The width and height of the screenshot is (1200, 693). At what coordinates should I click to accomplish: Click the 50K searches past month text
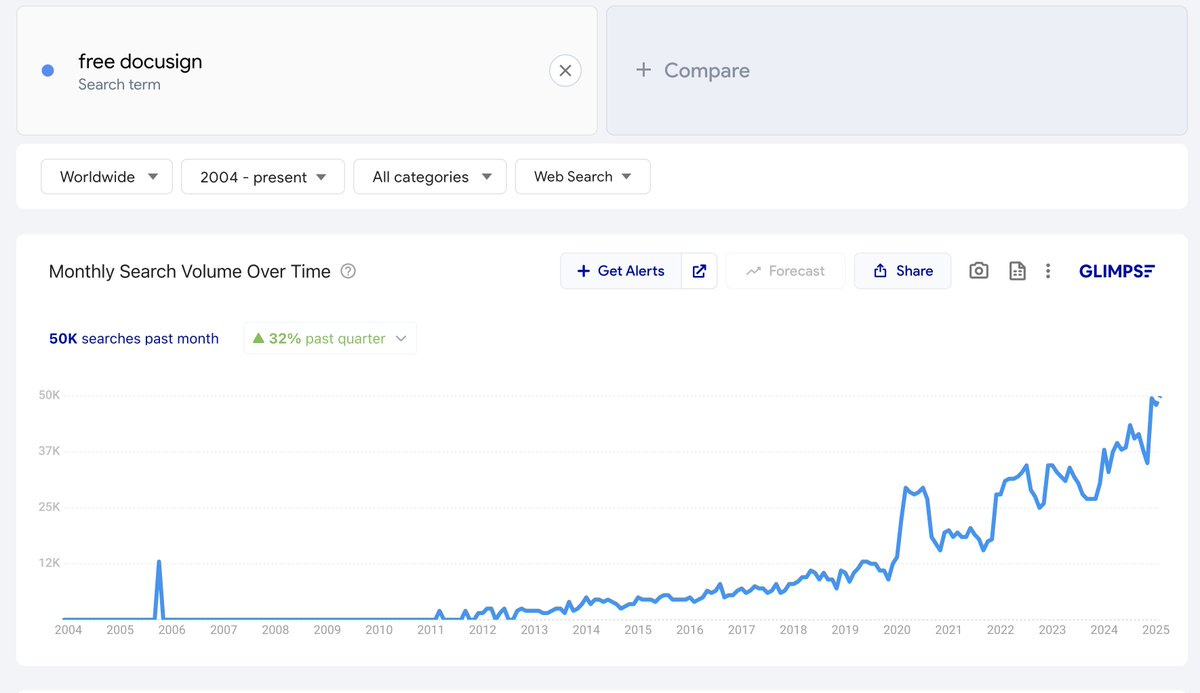(x=134, y=339)
